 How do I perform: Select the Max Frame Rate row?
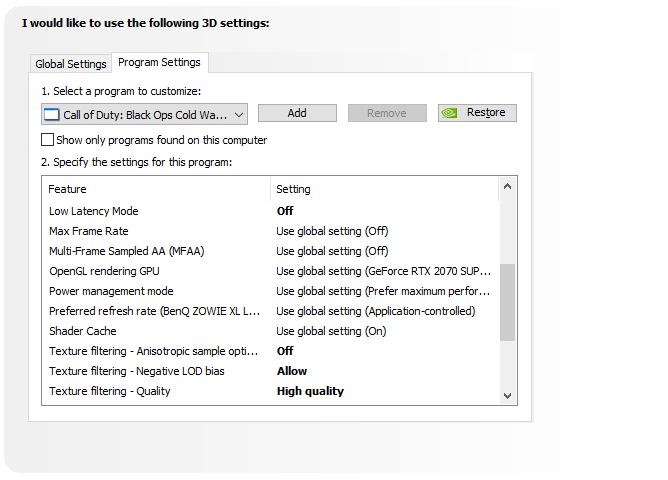click(x=270, y=231)
